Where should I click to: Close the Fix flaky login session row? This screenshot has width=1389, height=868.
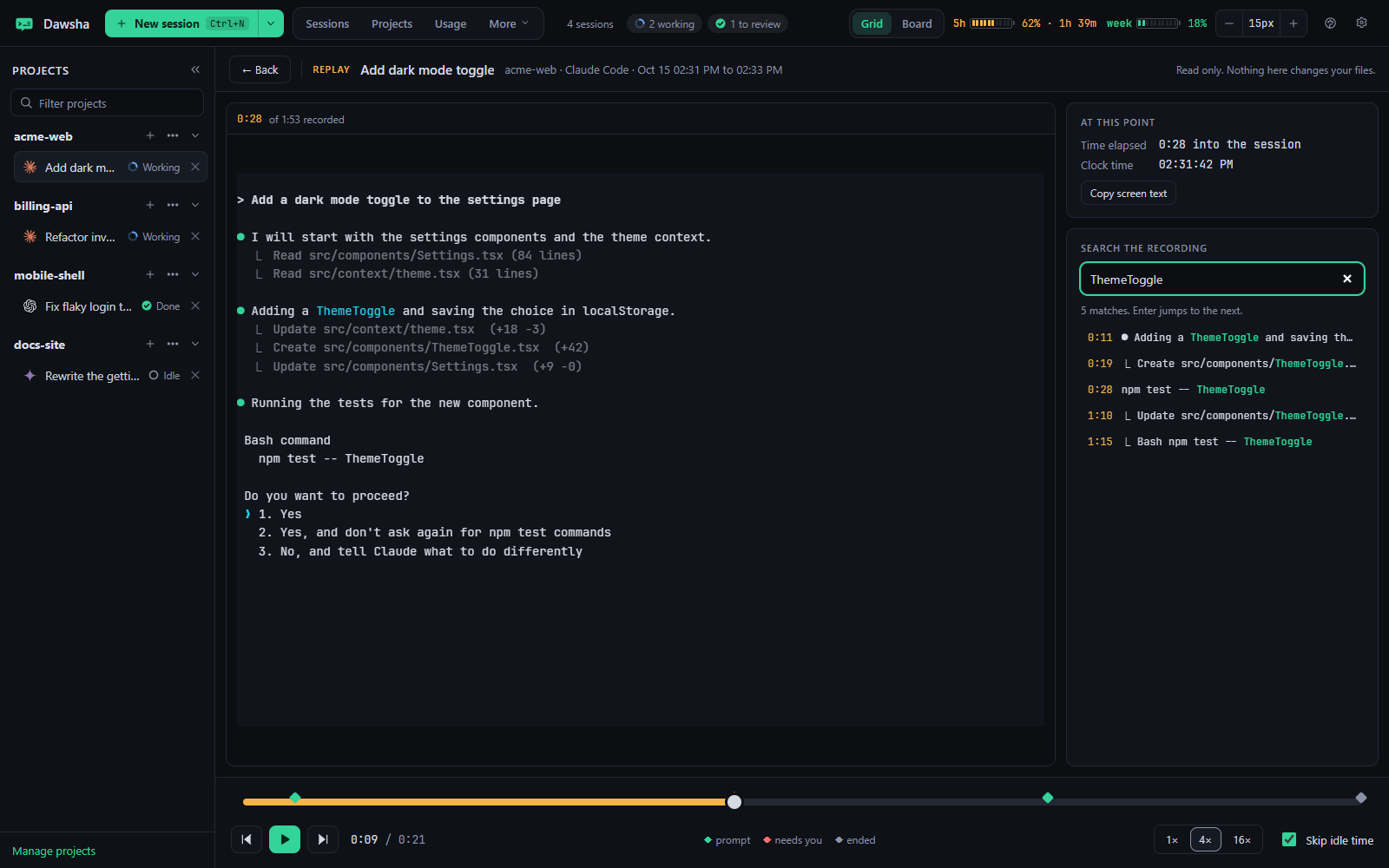(195, 306)
